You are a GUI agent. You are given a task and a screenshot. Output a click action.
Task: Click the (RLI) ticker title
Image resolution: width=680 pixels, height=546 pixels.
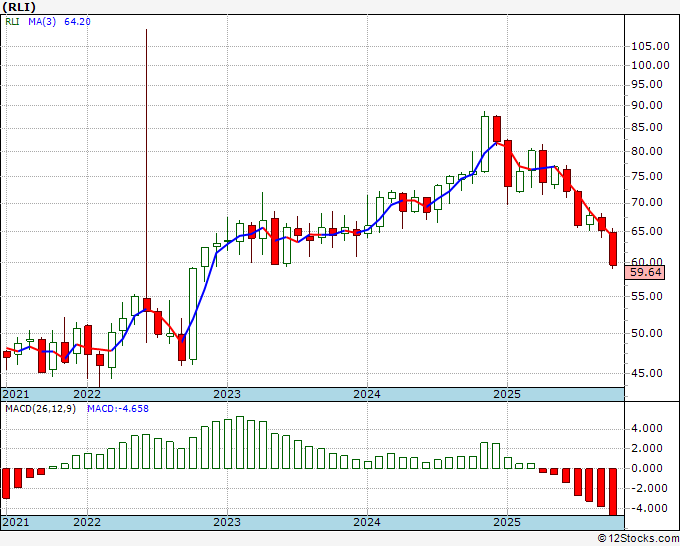pos(19,7)
